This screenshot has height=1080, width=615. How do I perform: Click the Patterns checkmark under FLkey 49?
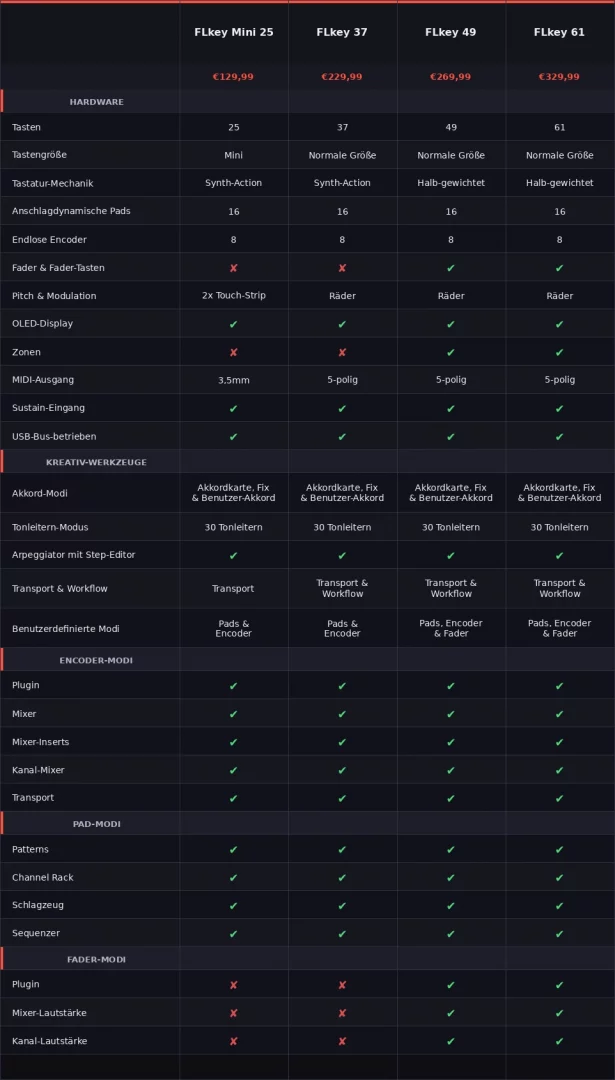(x=451, y=850)
